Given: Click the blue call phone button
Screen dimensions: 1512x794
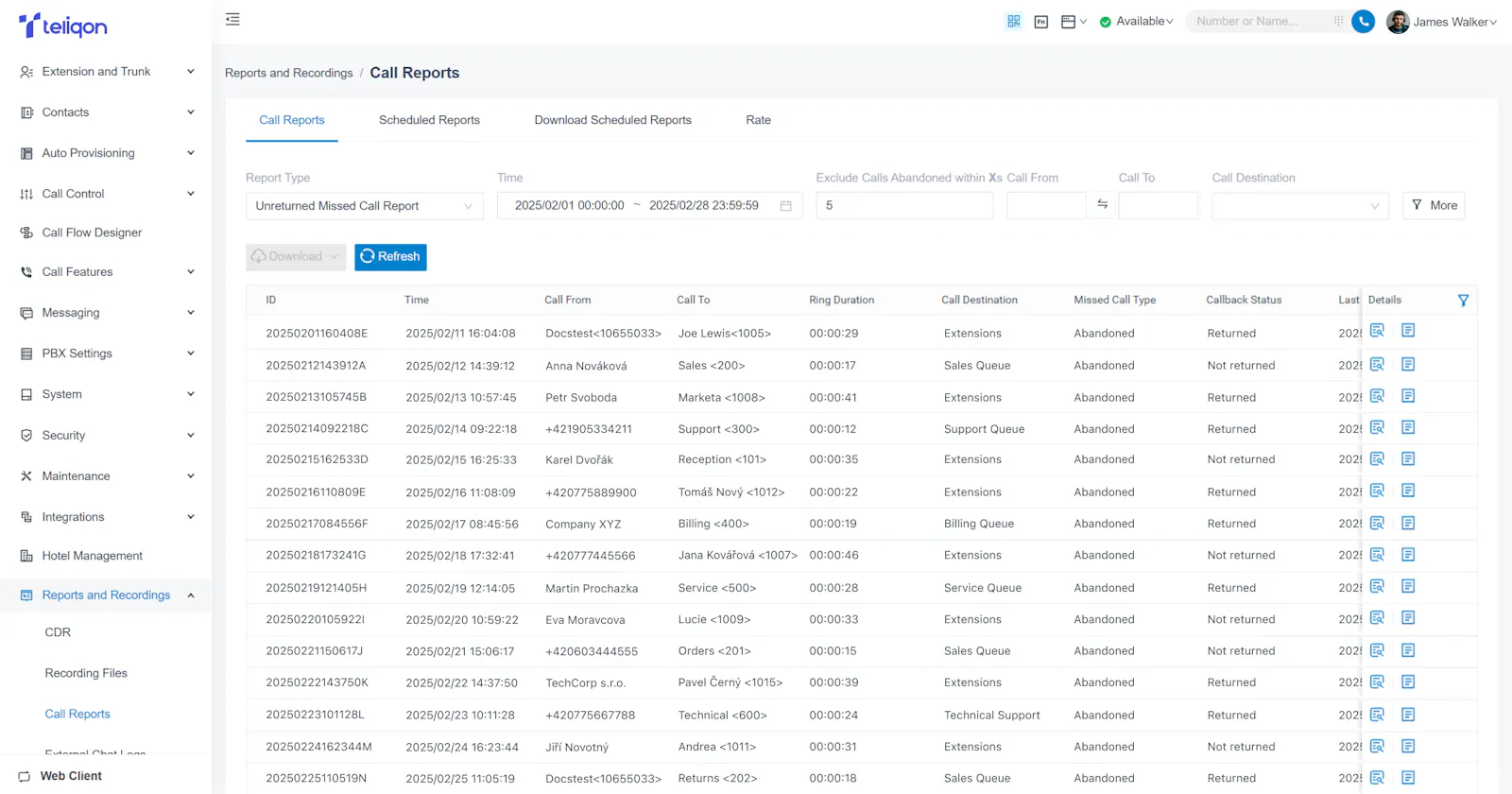Looking at the screenshot, I should [x=1363, y=21].
